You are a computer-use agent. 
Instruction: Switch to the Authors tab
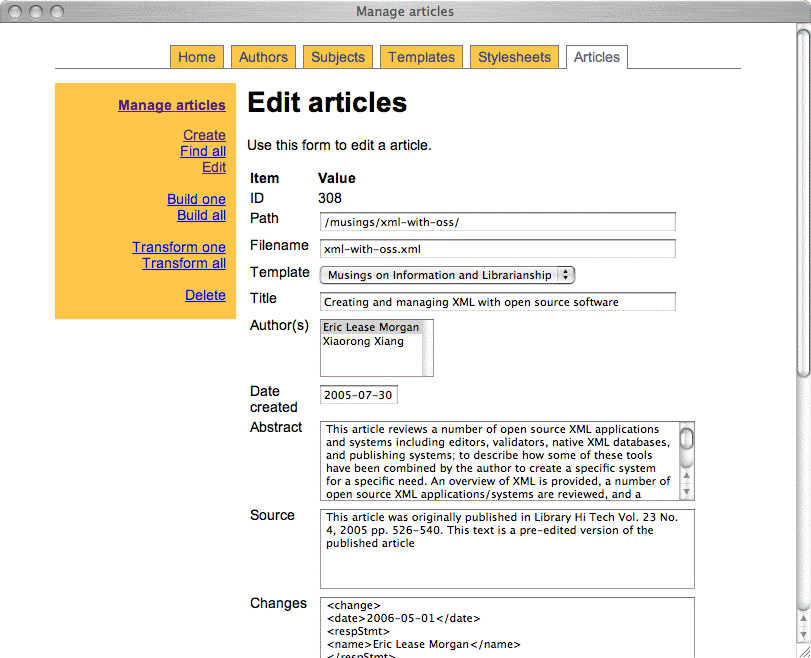[263, 57]
